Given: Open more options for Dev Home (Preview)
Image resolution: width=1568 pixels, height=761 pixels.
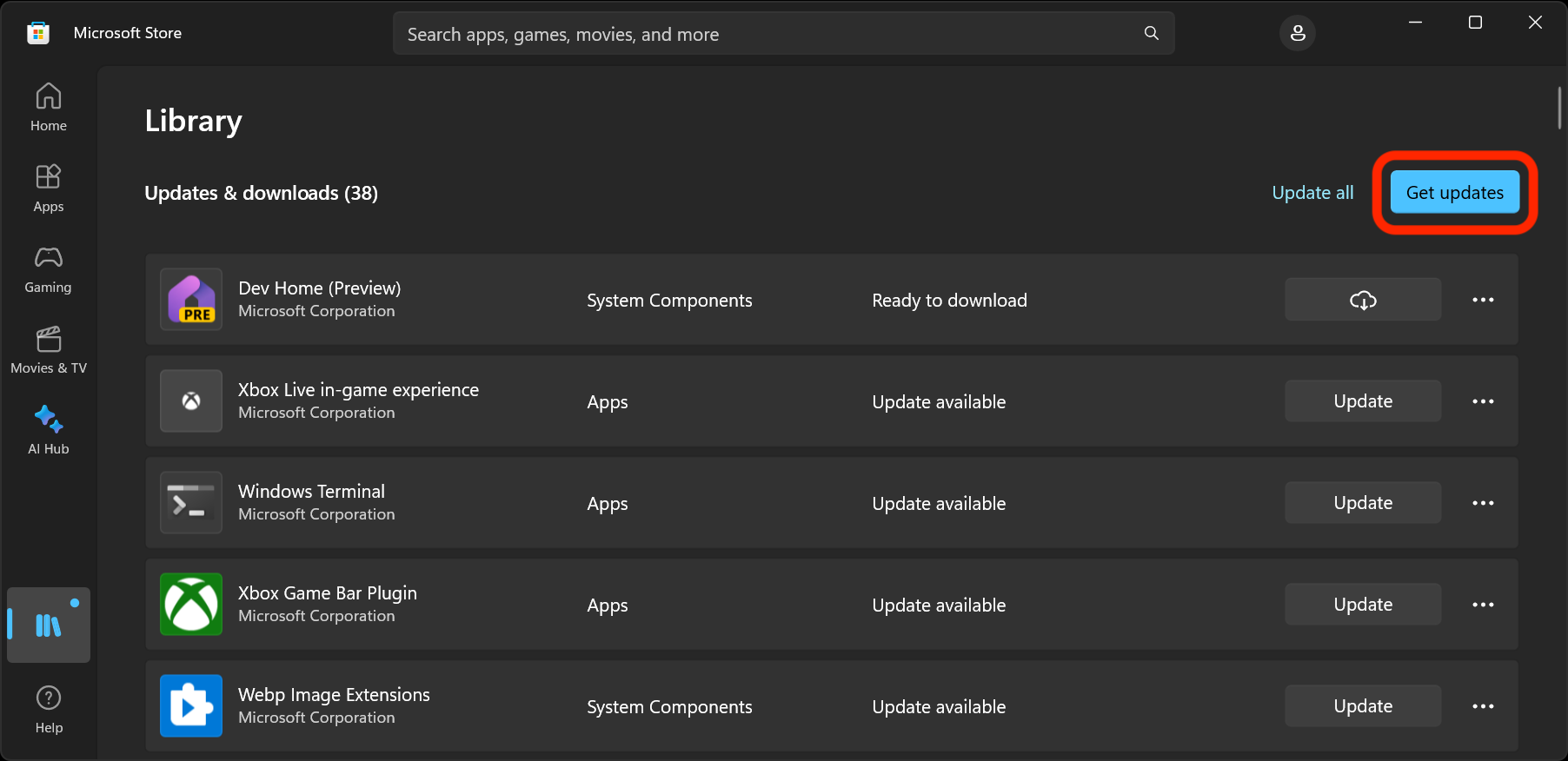Looking at the screenshot, I should point(1483,300).
